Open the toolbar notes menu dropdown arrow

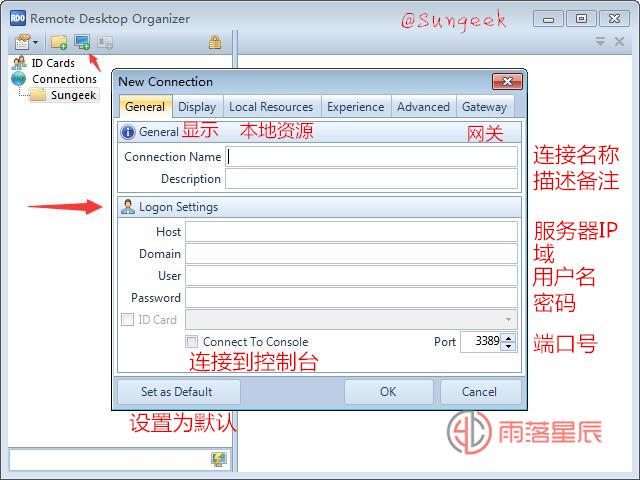tap(36, 42)
